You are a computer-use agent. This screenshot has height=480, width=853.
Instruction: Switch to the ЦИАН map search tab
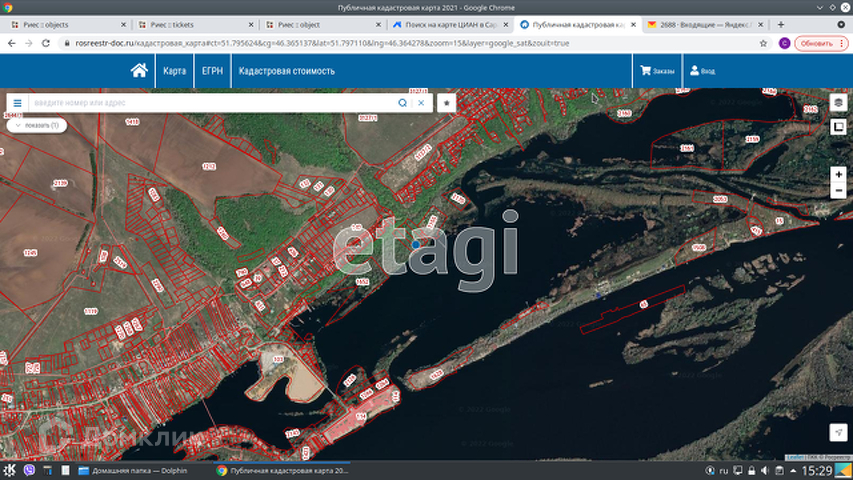click(449, 24)
